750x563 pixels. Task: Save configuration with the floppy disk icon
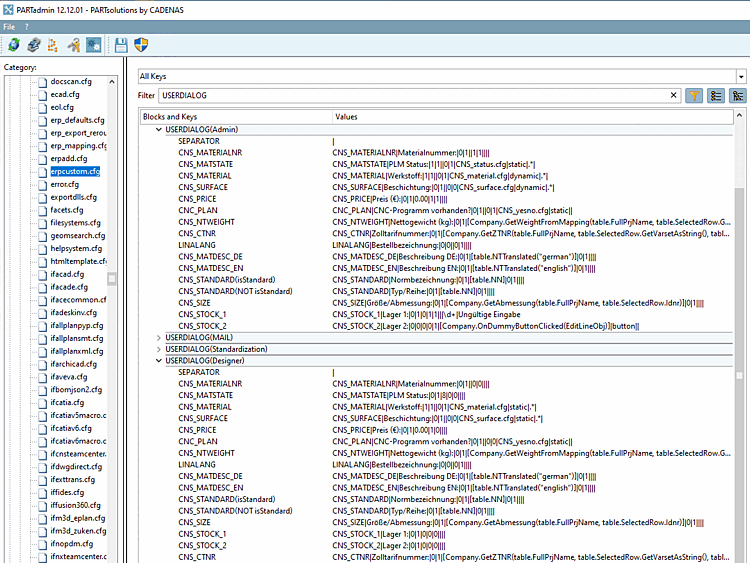tap(121, 45)
